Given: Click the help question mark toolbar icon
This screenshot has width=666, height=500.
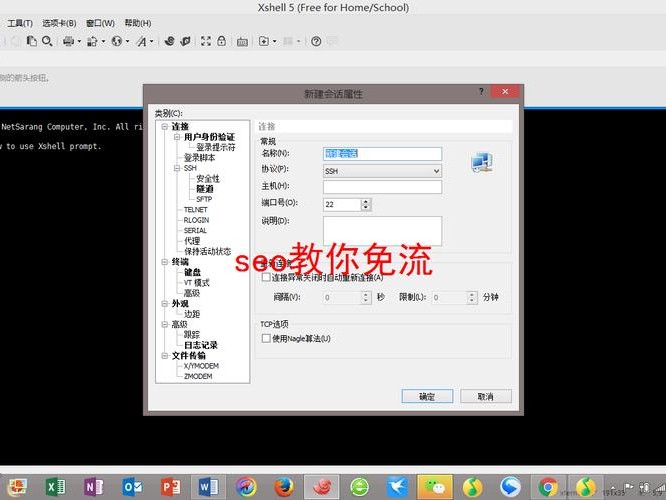Looking at the screenshot, I should coord(316,41).
